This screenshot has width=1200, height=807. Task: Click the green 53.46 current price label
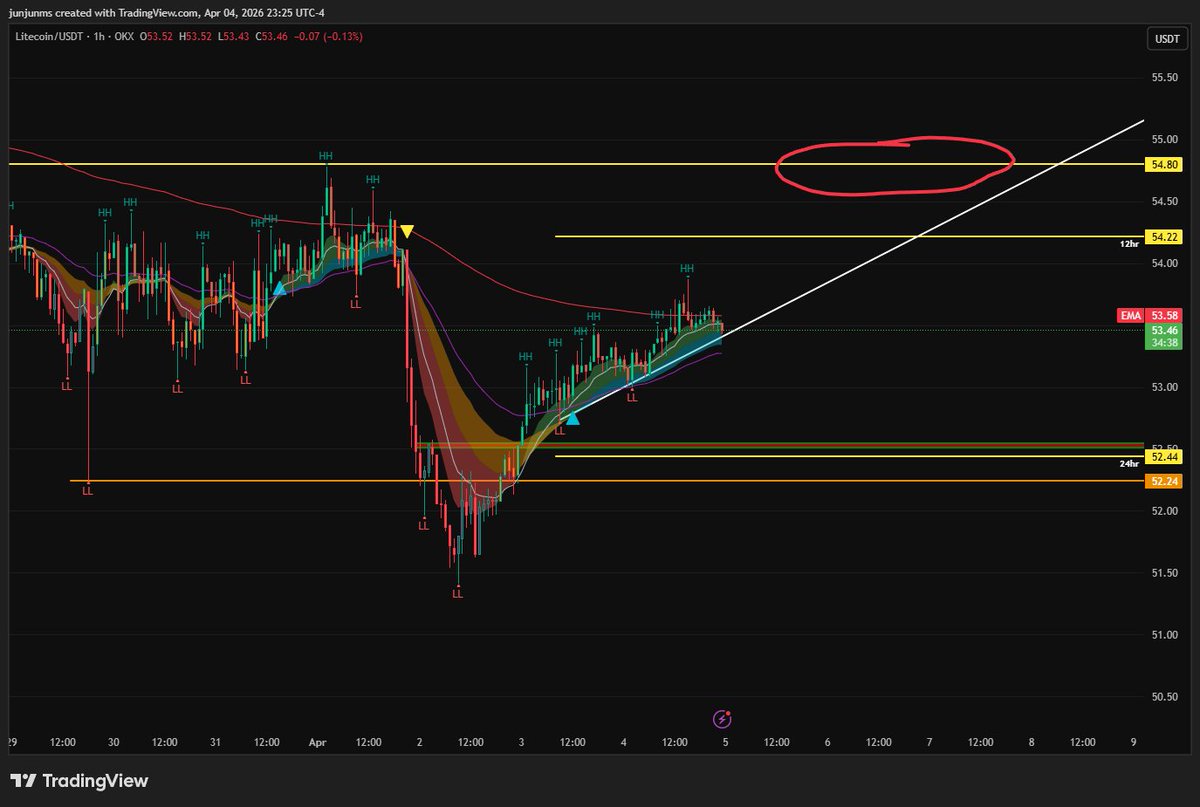click(1163, 329)
